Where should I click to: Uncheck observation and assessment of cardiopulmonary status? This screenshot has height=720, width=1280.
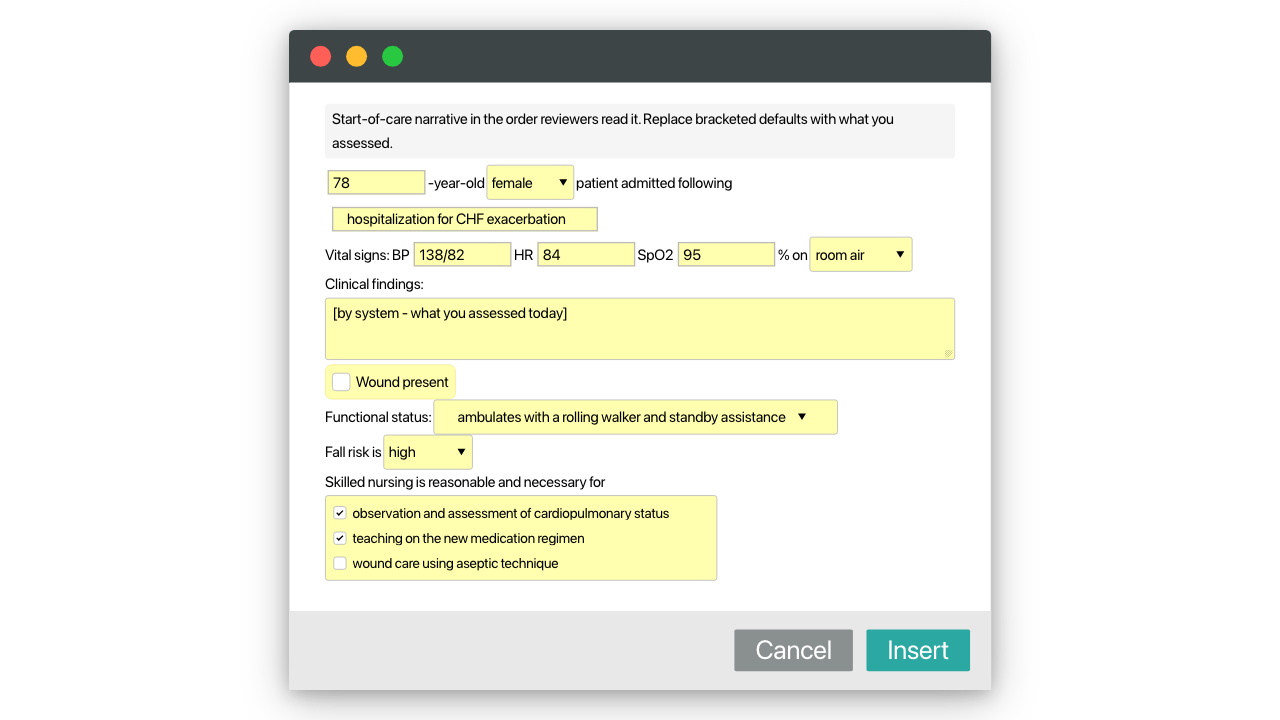point(340,513)
